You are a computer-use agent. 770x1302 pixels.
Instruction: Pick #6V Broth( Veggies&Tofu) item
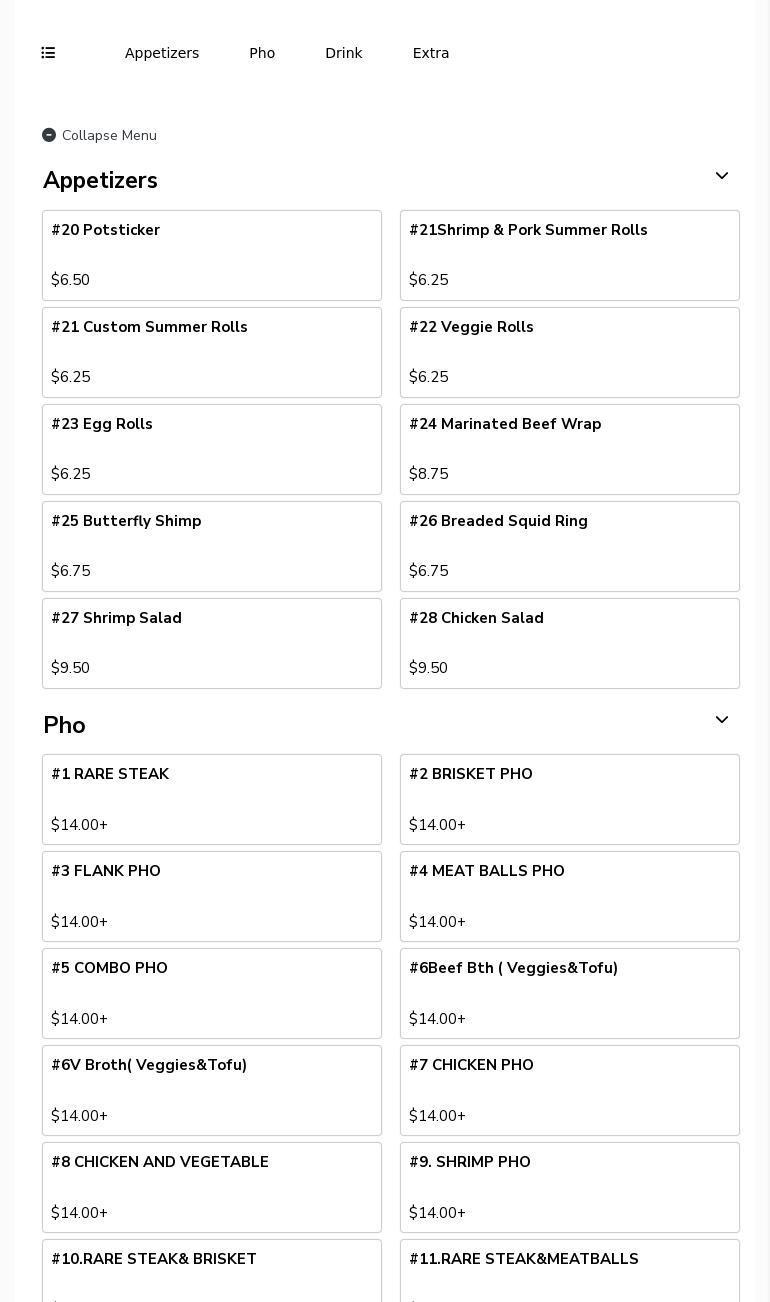click(x=212, y=1090)
